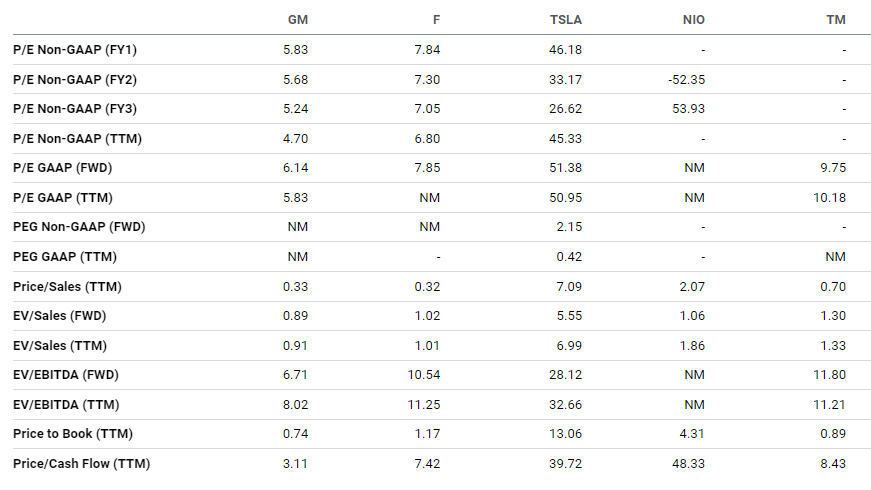This screenshot has width=871, height=490.
Task: Click the TM column header
Action: [836, 20]
